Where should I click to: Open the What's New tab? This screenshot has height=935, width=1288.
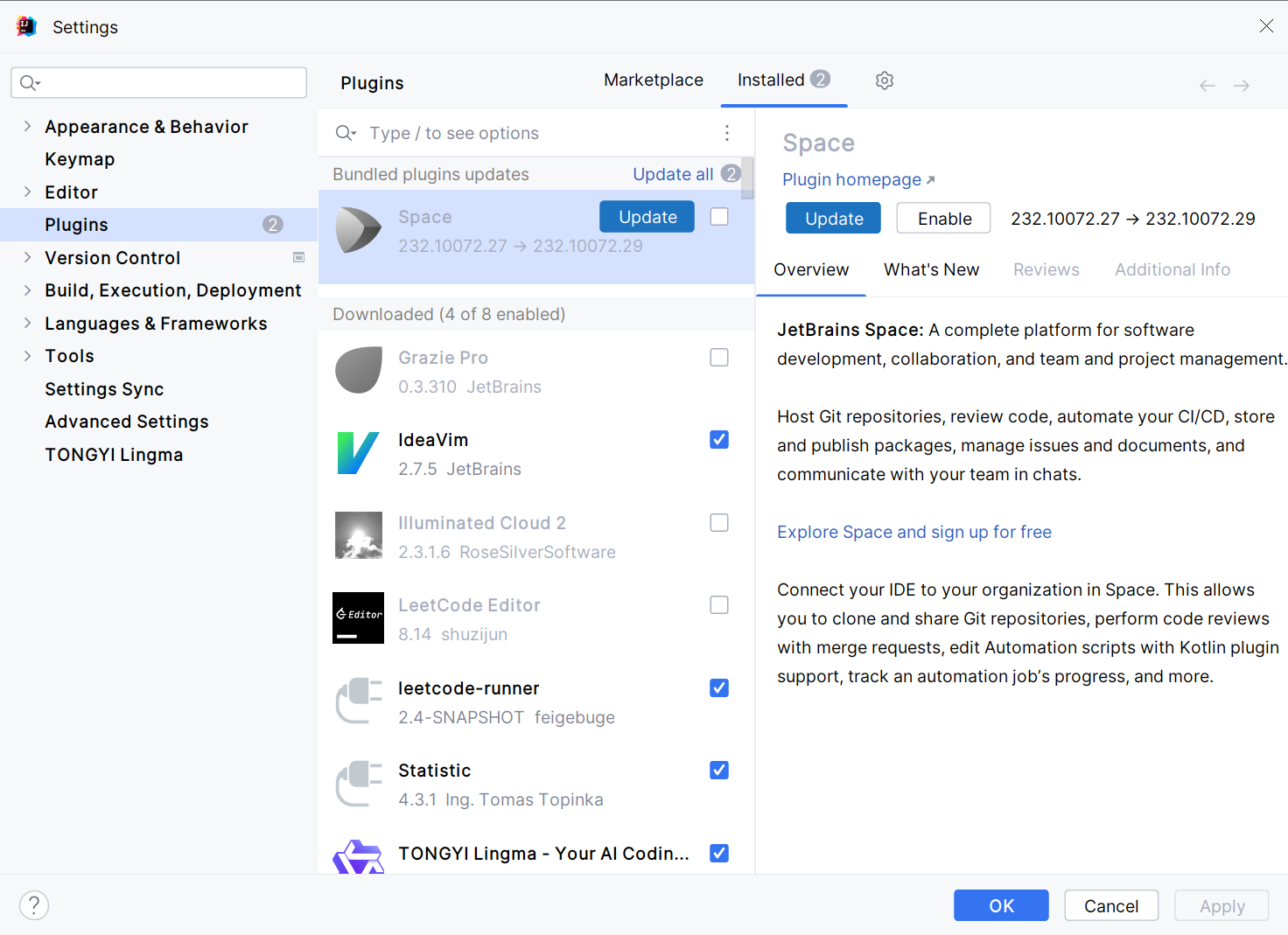tap(931, 269)
